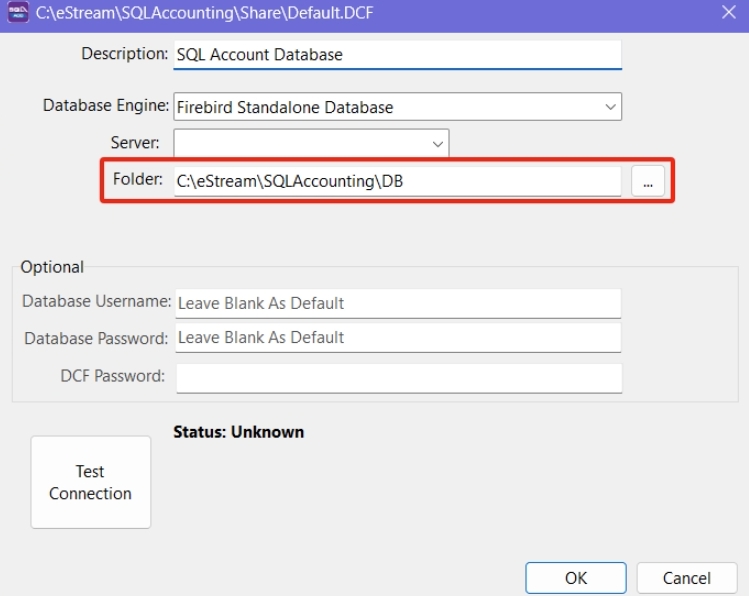Expand the Server dropdown arrow
This screenshot has height=596, width=749.
pyautogui.click(x=437, y=144)
